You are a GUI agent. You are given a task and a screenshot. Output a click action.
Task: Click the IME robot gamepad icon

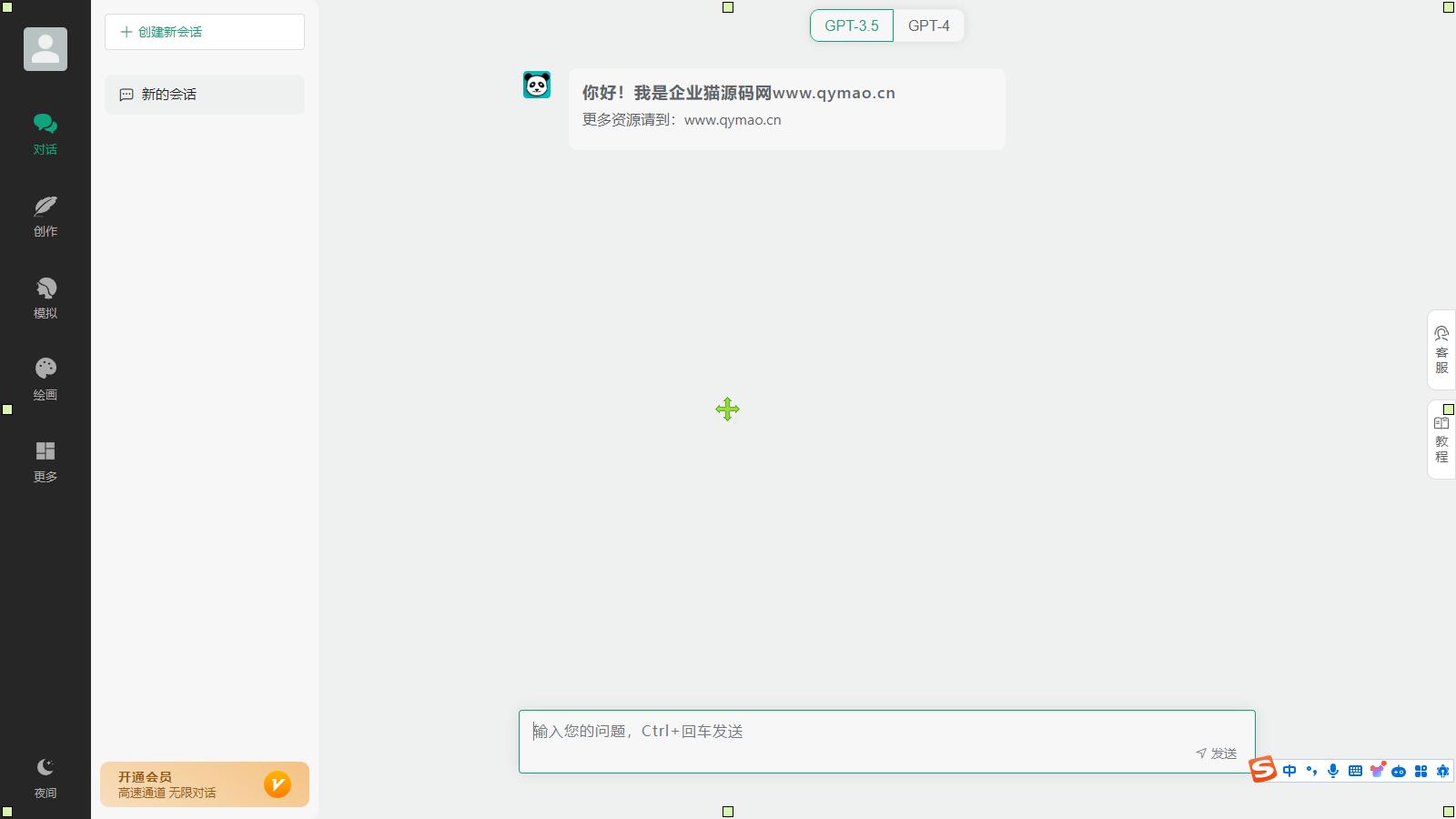point(1399,772)
